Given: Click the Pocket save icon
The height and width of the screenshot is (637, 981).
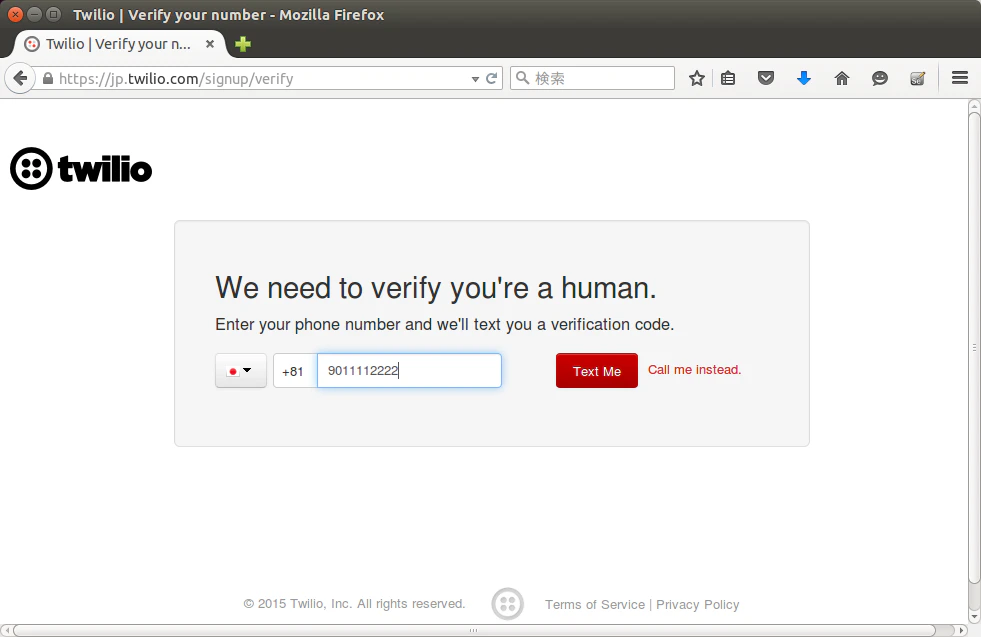Looking at the screenshot, I should [766, 78].
